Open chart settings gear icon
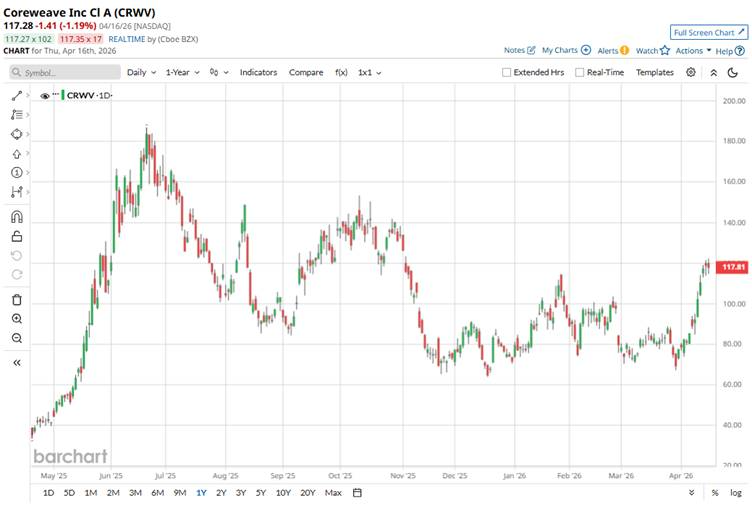The height and width of the screenshot is (513, 752). click(x=691, y=72)
